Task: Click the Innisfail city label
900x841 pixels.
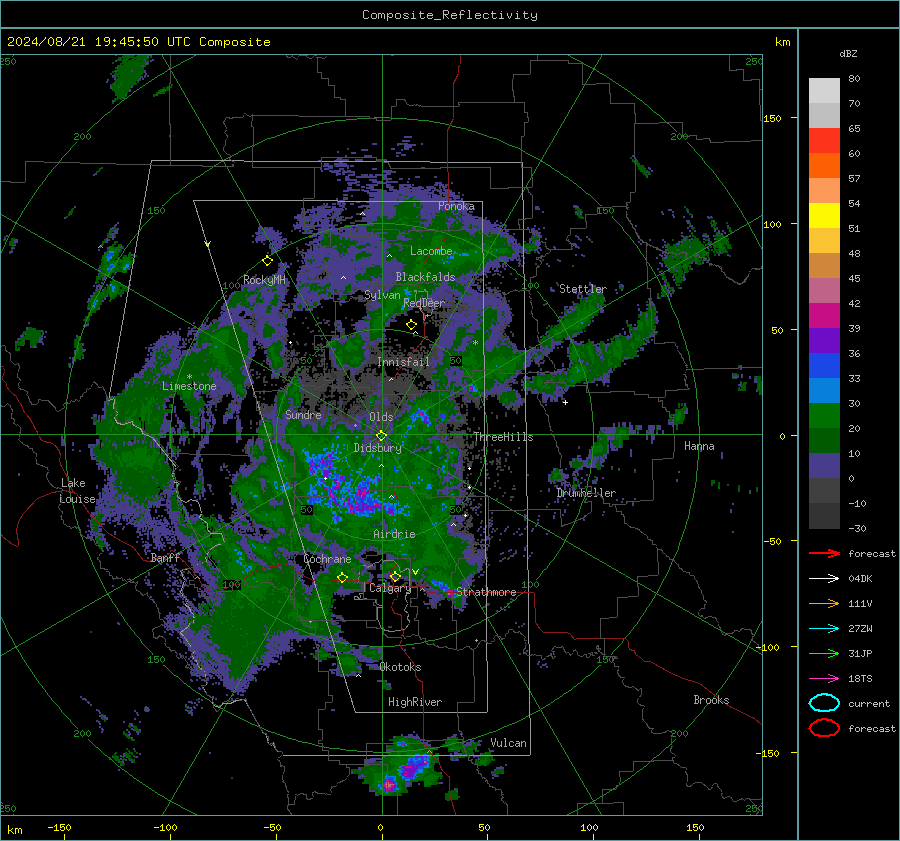Action: (403, 362)
